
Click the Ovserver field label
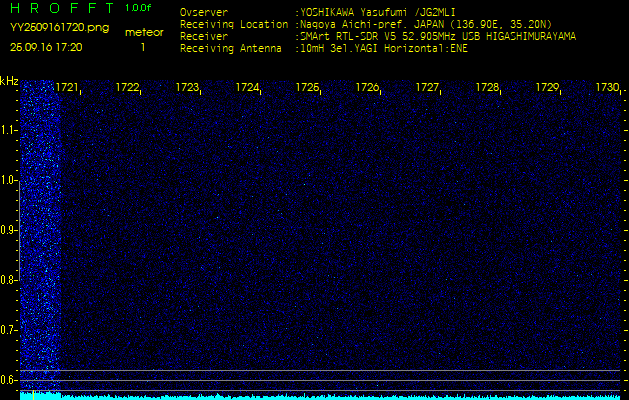204,12
